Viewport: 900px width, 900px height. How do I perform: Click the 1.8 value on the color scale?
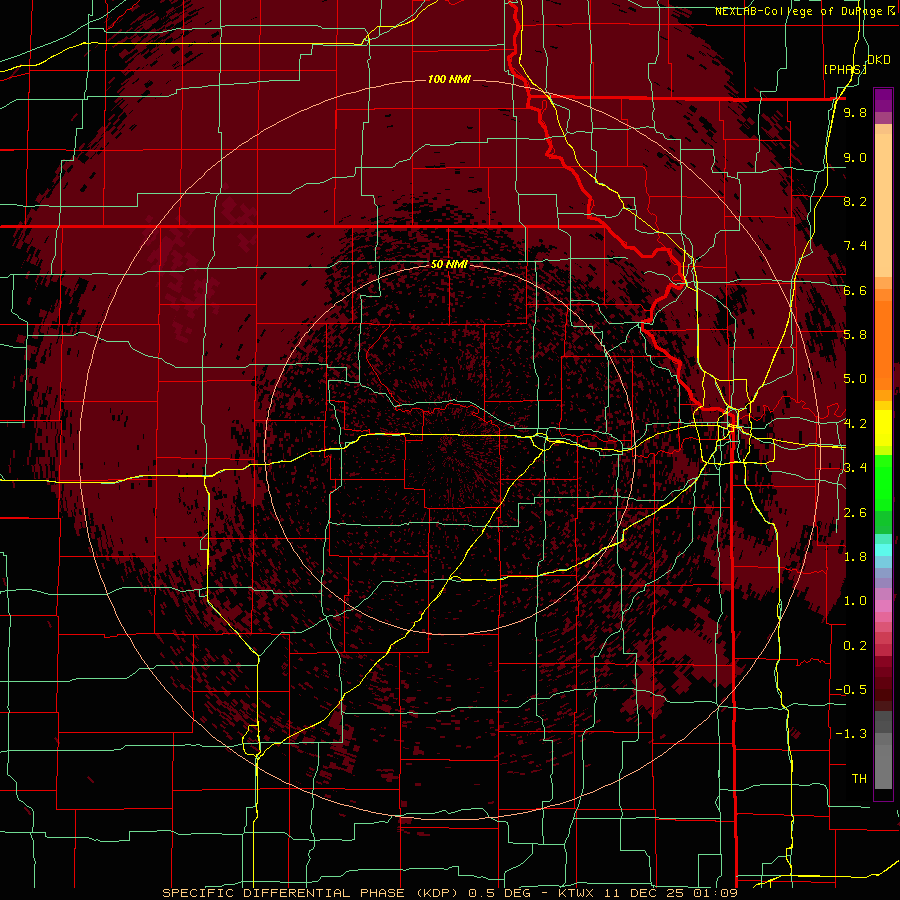855,557
